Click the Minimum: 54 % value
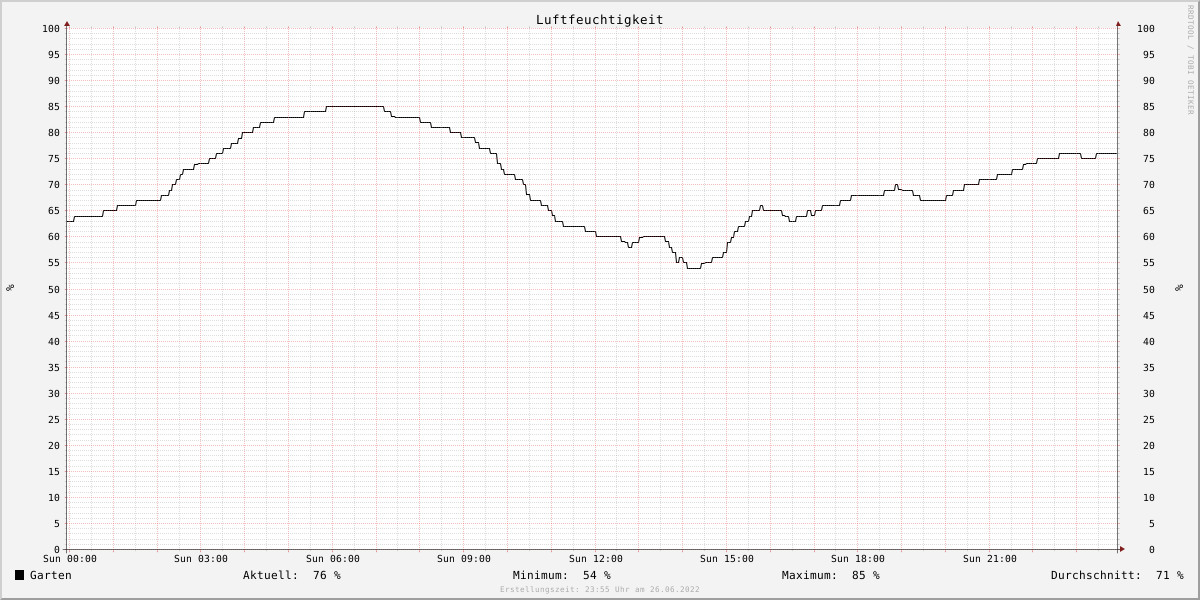This screenshot has width=1200, height=600. pyautogui.click(x=562, y=575)
